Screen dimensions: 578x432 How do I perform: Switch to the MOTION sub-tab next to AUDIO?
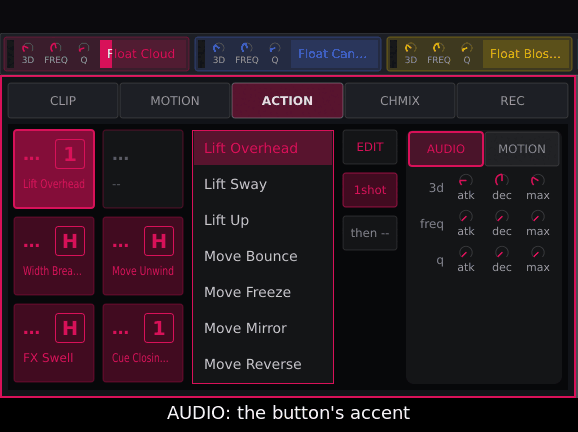point(522,149)
